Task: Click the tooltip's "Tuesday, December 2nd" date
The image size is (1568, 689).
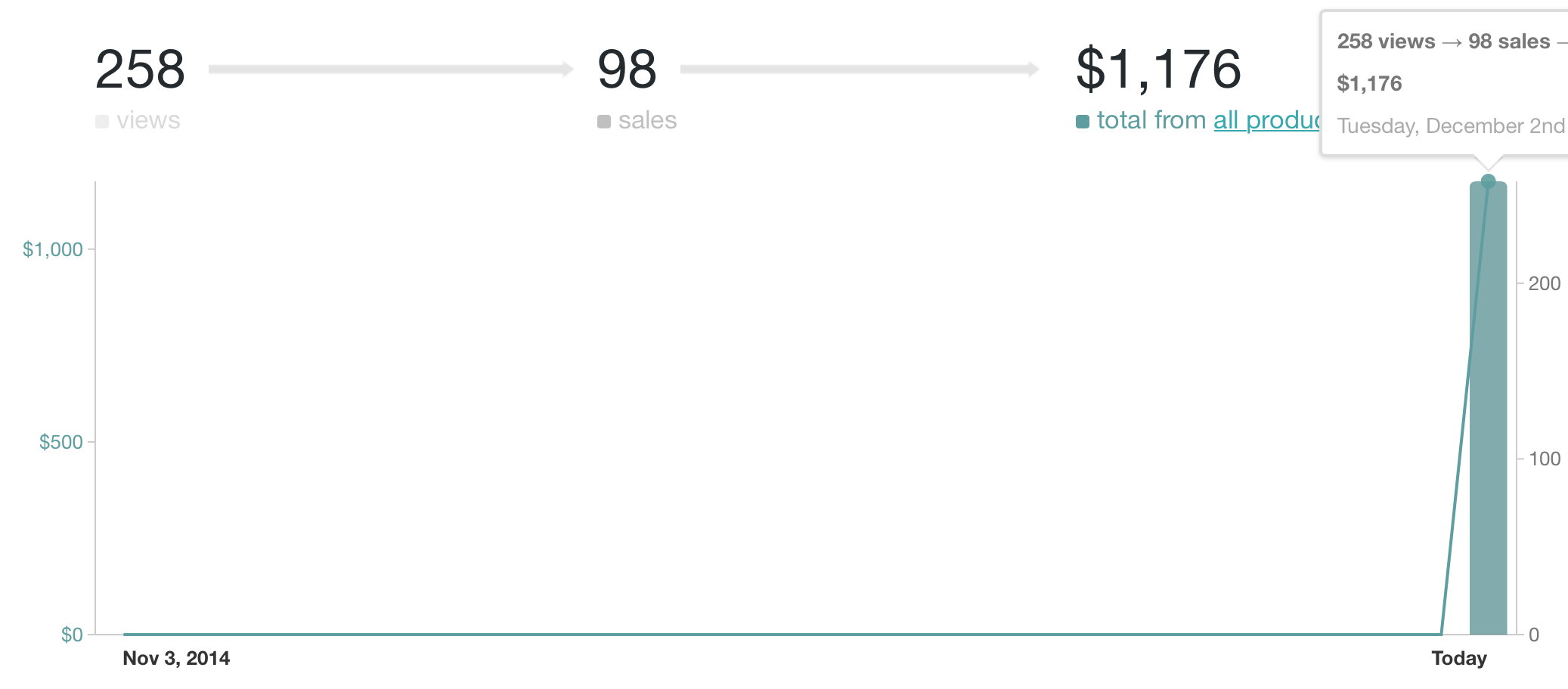Action: pyautogui.click(x=1450, y=125)
